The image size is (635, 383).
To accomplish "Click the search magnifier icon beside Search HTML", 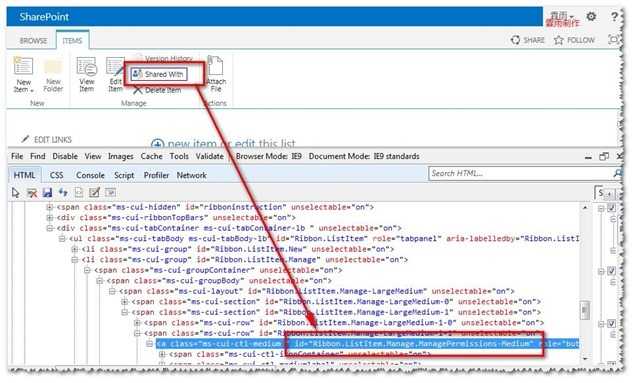I will (x=618, y=173).
